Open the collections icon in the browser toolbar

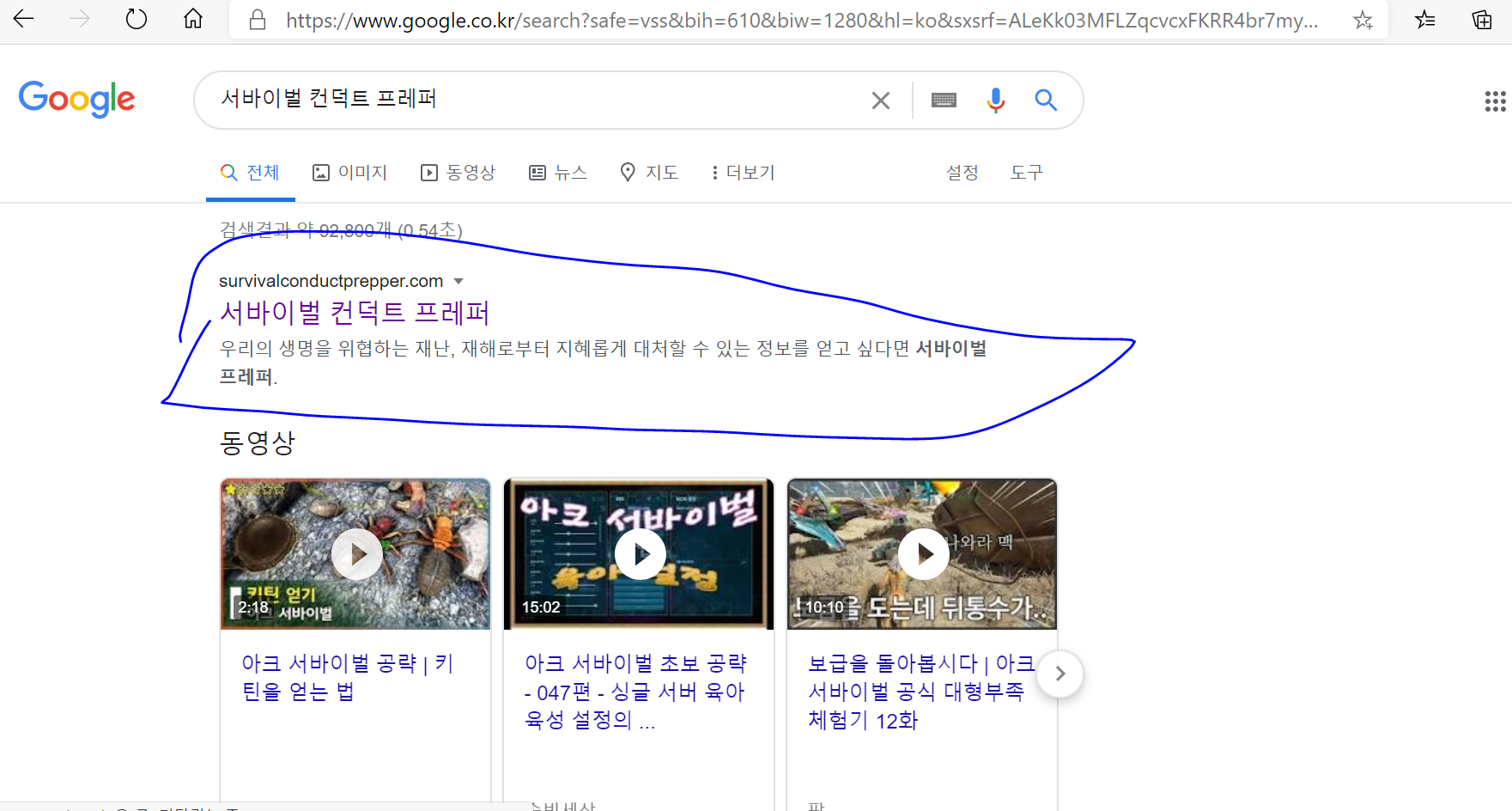1482,19
